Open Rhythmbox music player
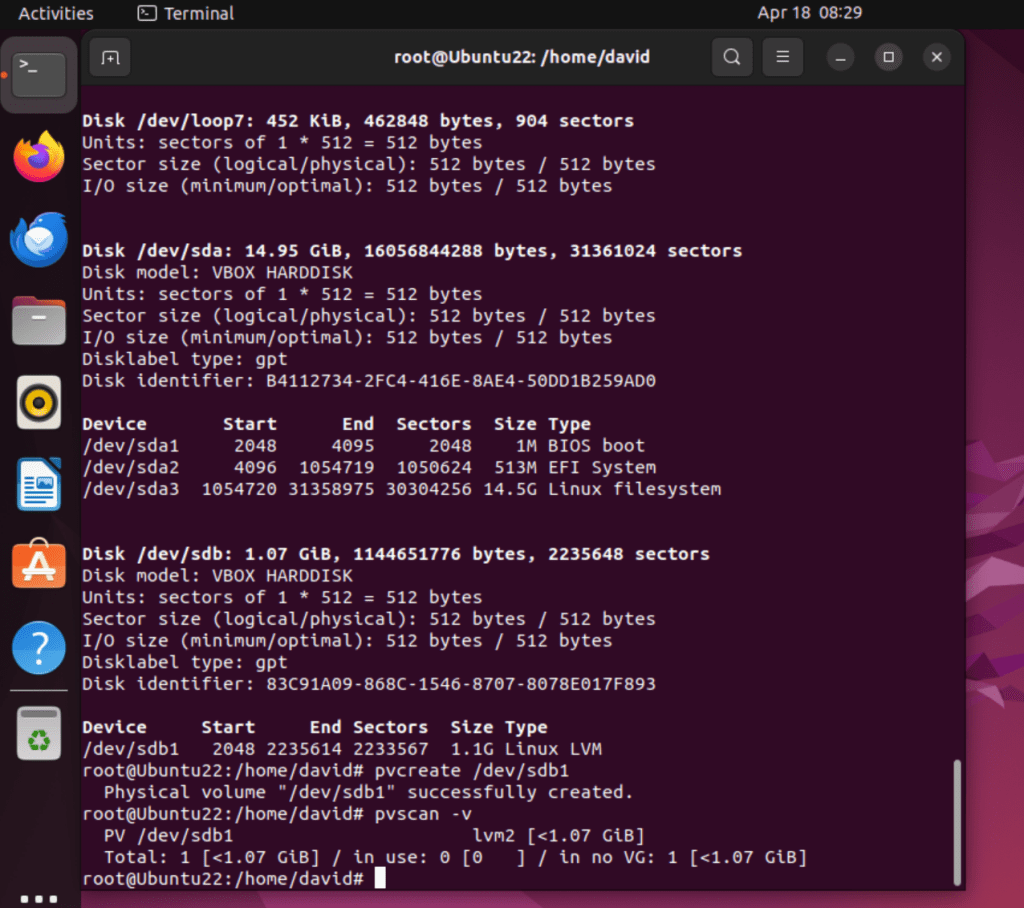 [39, 403]
